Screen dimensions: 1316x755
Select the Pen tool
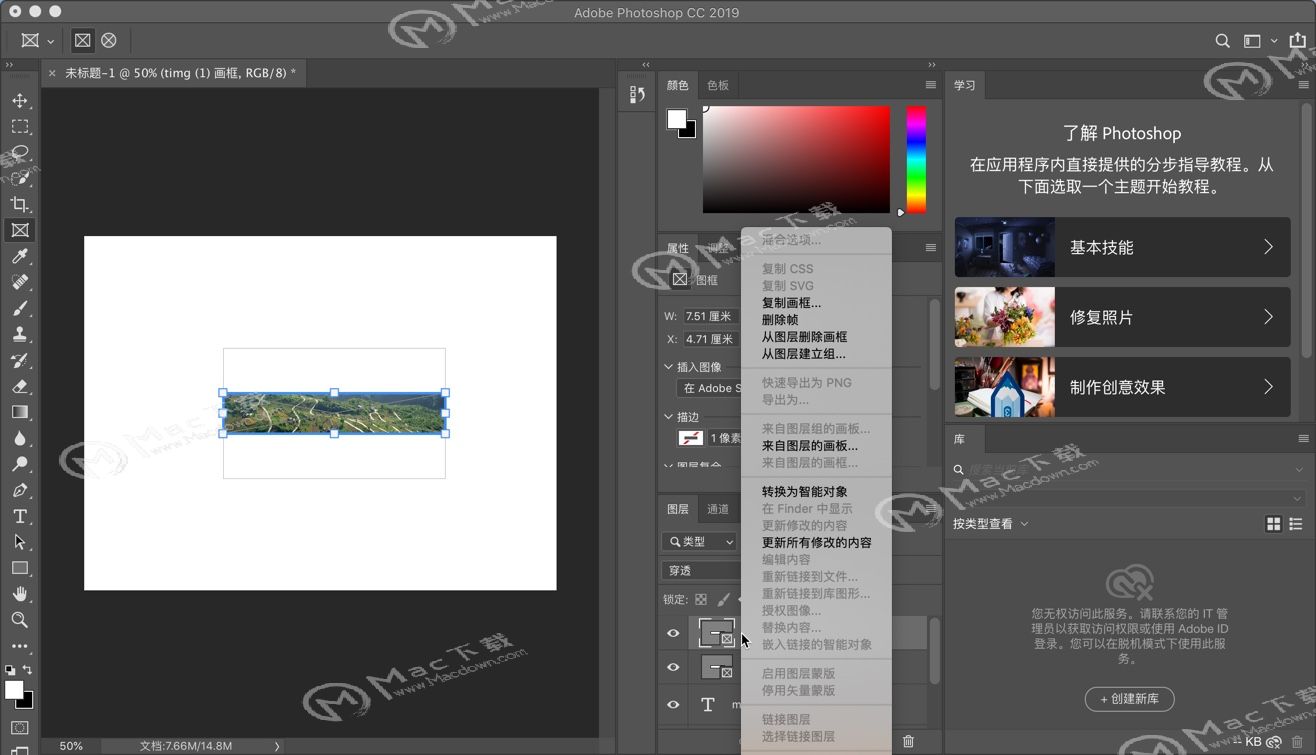[20, 490]
